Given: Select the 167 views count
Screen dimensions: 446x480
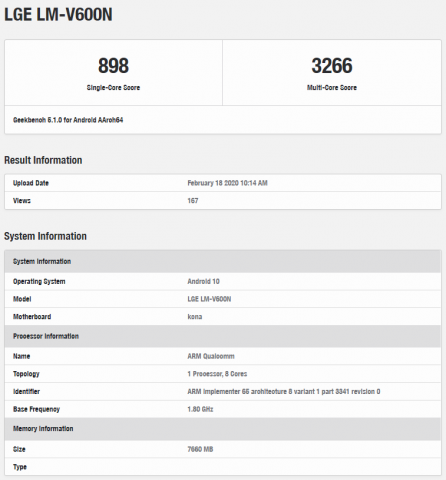Looking at the screenshot, I should coord(193,201).
